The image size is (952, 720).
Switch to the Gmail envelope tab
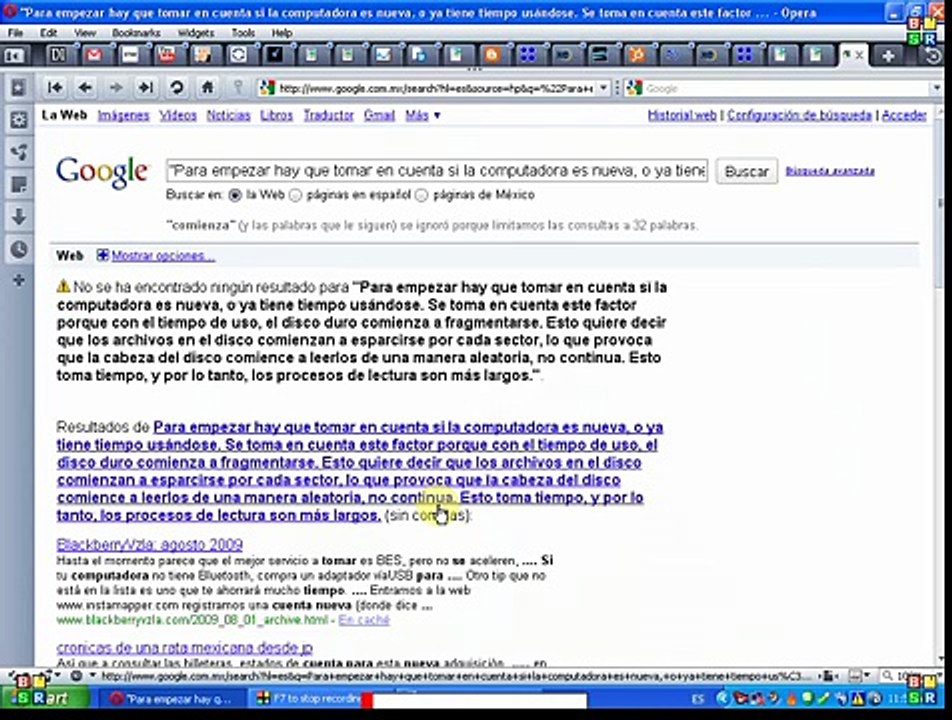94,55
